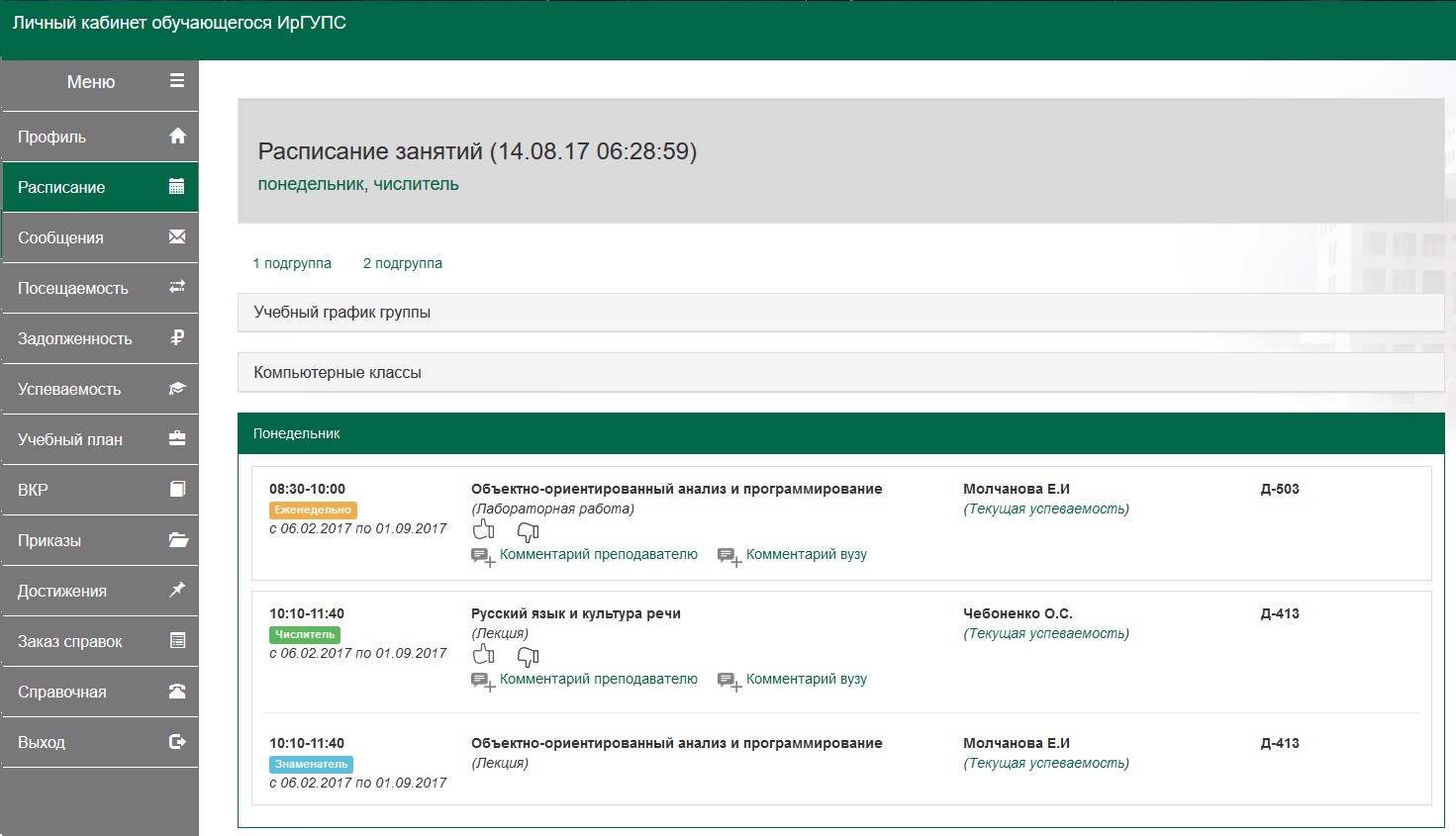Click the envelope icon beside Сообщения

click(177, 236)
